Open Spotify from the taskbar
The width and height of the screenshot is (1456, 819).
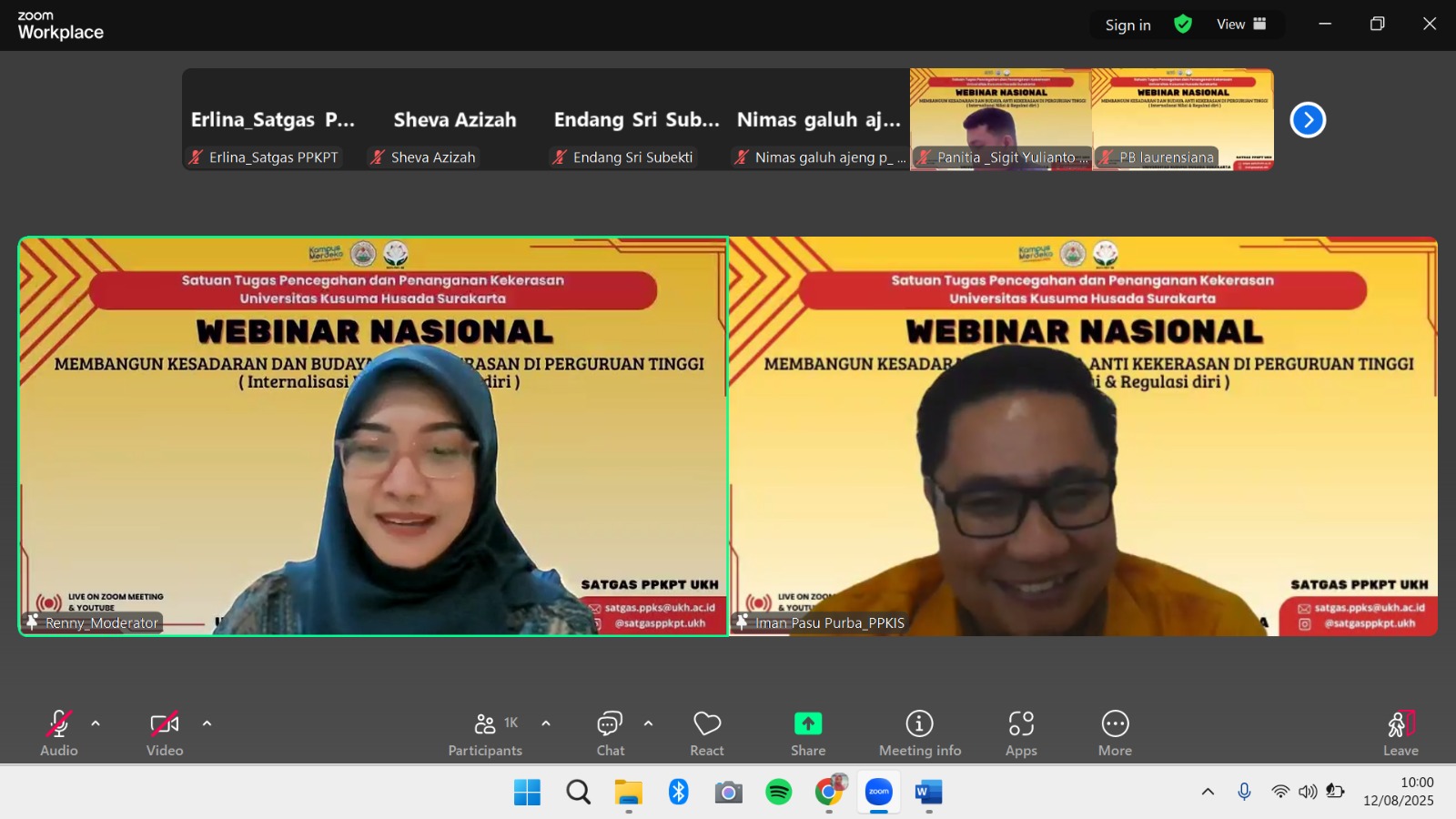[x=779, y=792]
